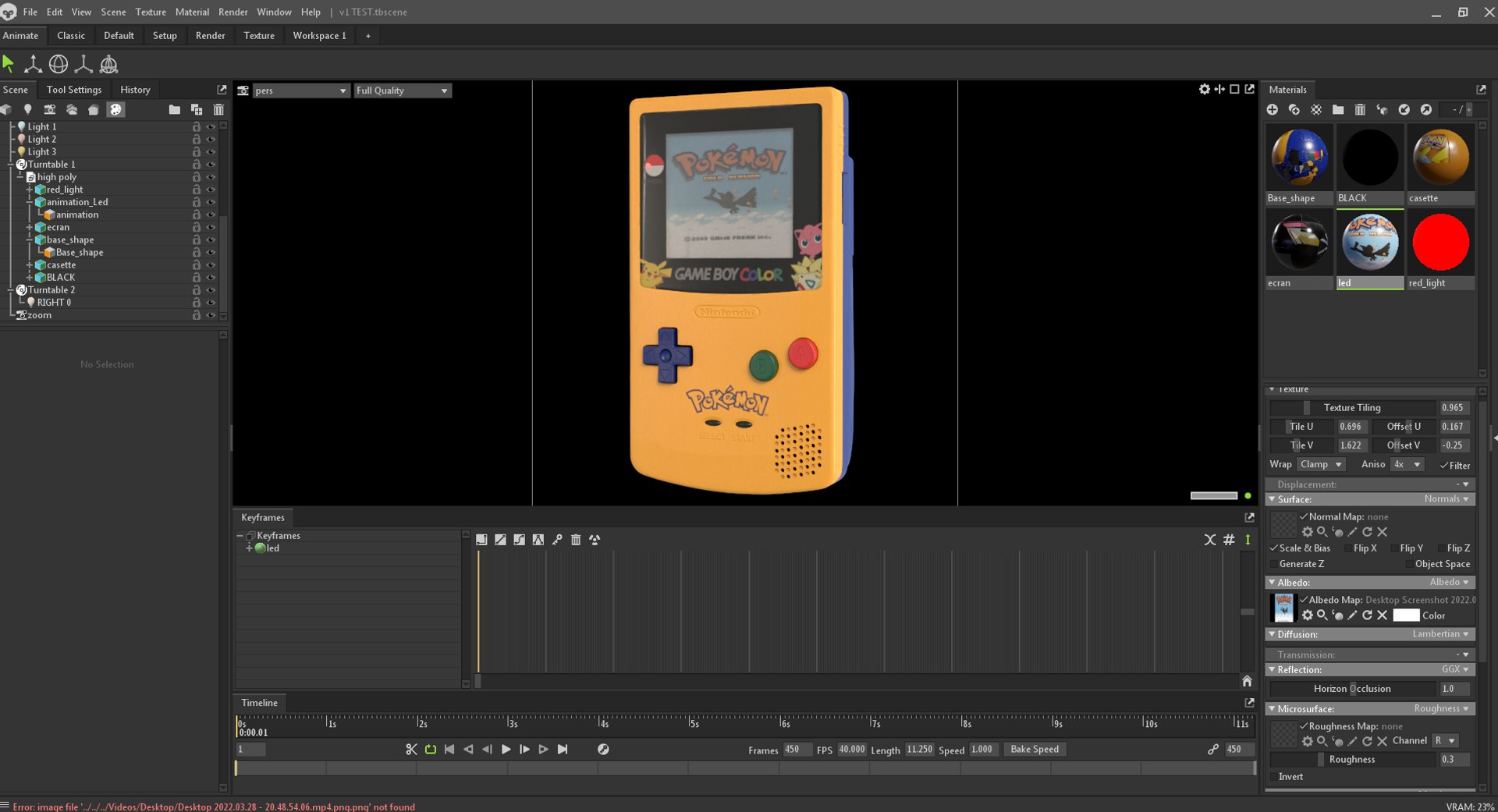Apply material to the selected object
The width and height of the screenshot is (1498, 812).
1382,110
